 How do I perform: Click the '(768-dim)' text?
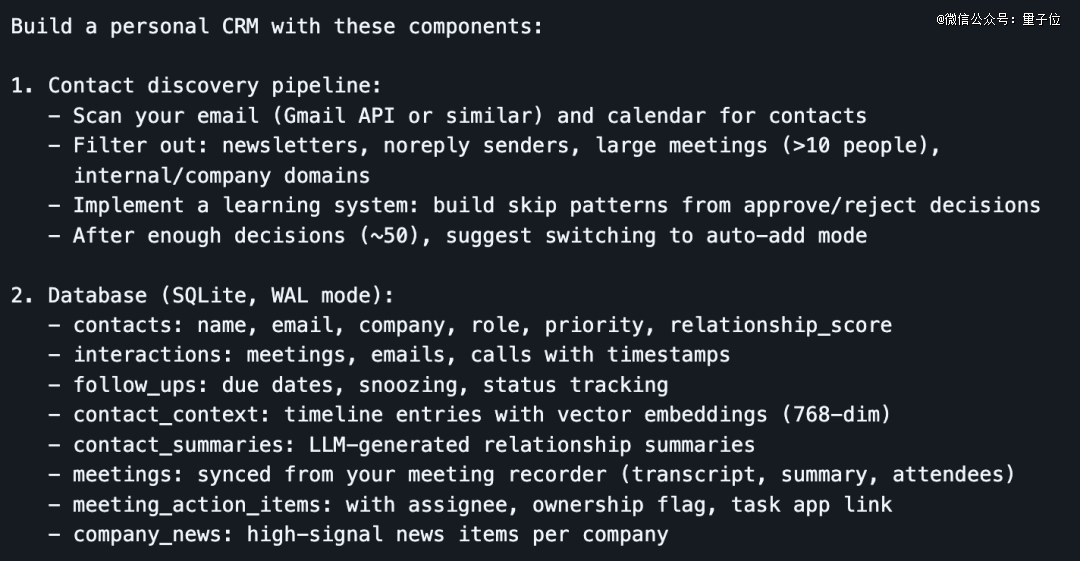[836, 415]
